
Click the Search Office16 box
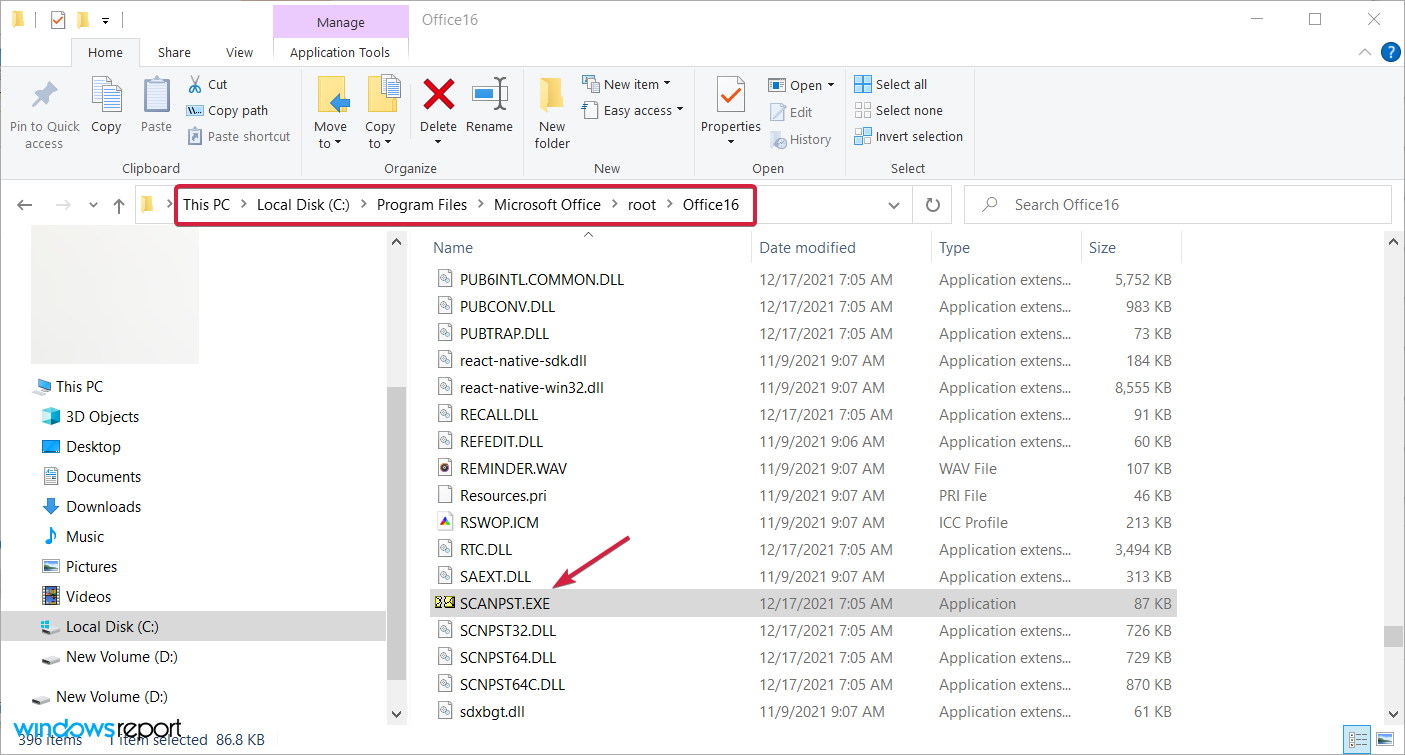point(1178,205)
